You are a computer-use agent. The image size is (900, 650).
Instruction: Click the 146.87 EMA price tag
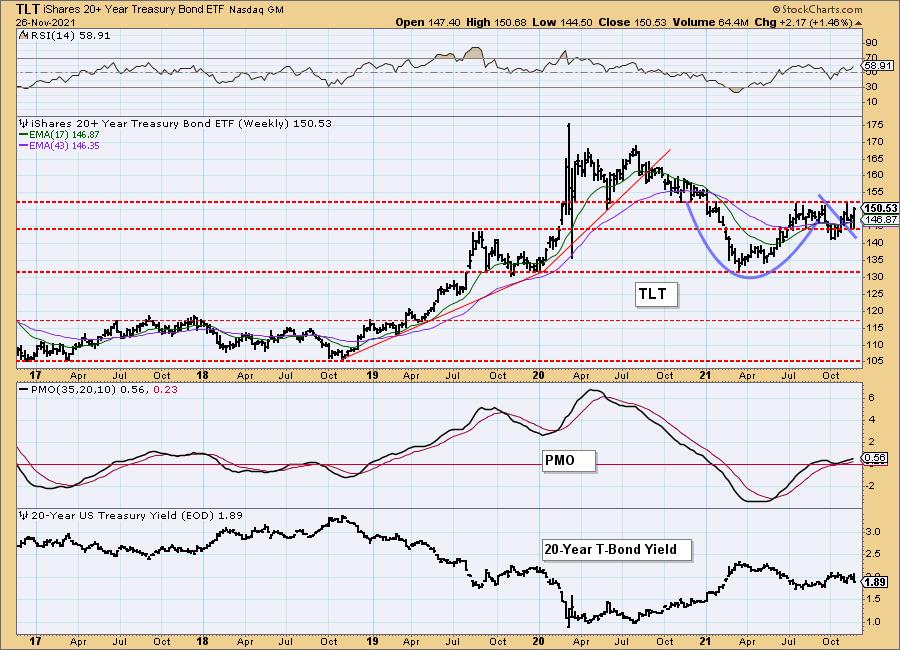coord(880,219)
